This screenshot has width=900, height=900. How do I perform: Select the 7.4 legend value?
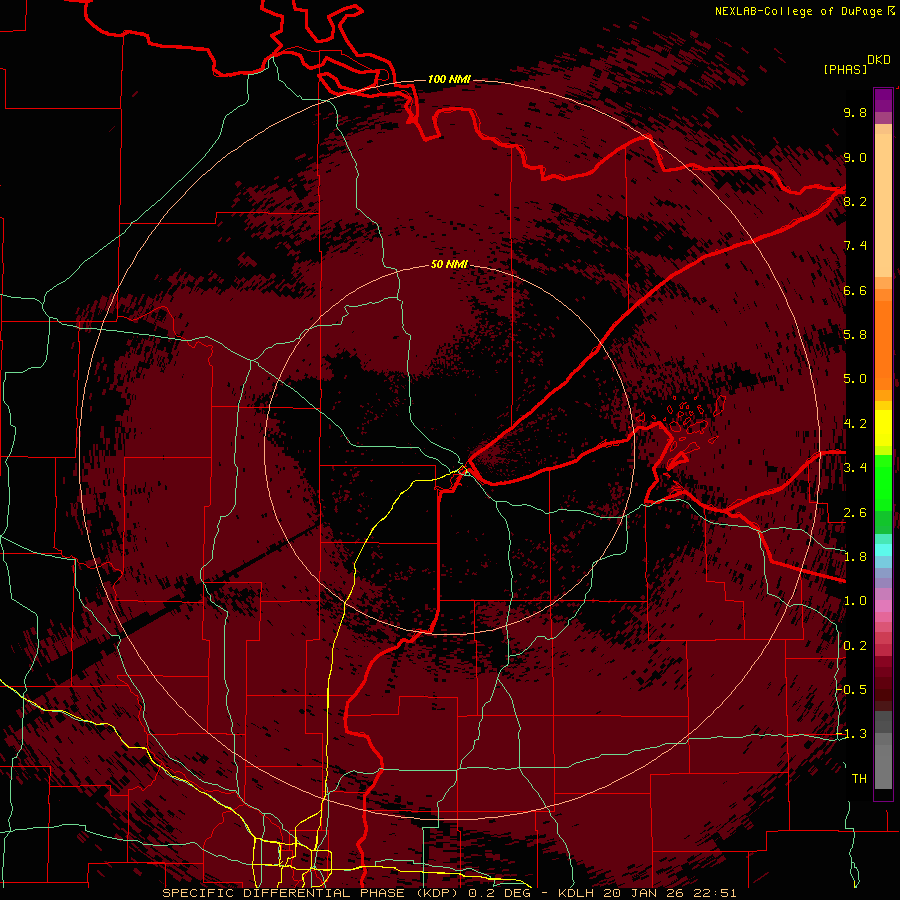pos(855,246)
